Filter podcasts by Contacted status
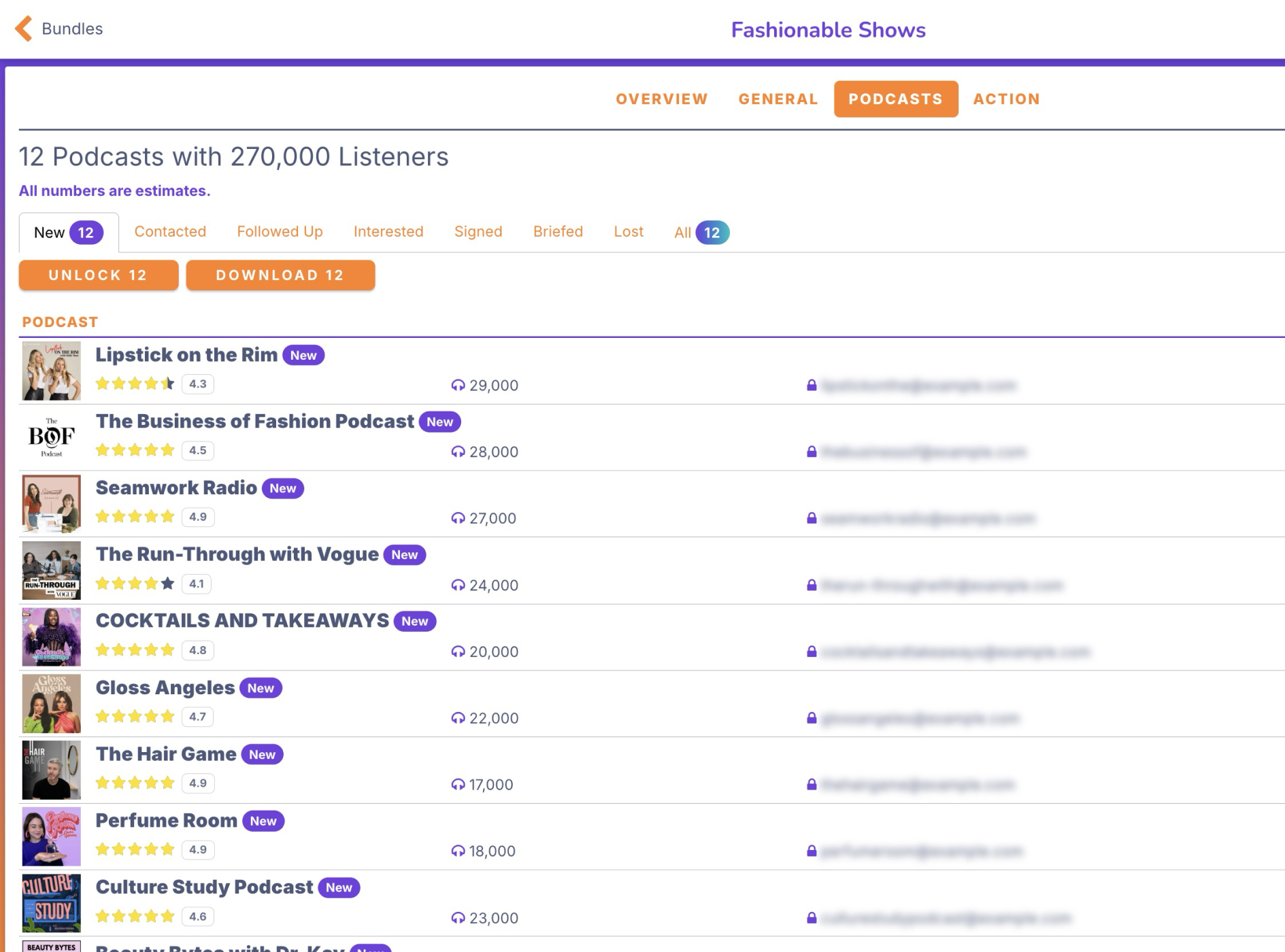This screenshot has width=1285, height=952. (x=170, y=232)
